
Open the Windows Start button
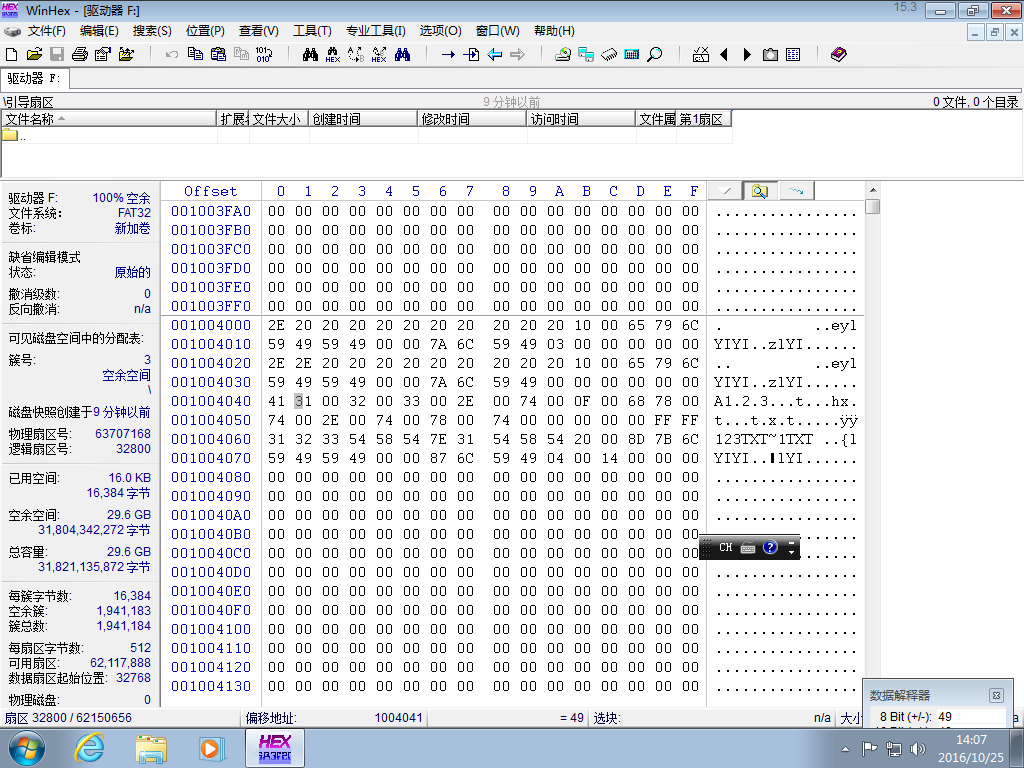pos(27,748)
